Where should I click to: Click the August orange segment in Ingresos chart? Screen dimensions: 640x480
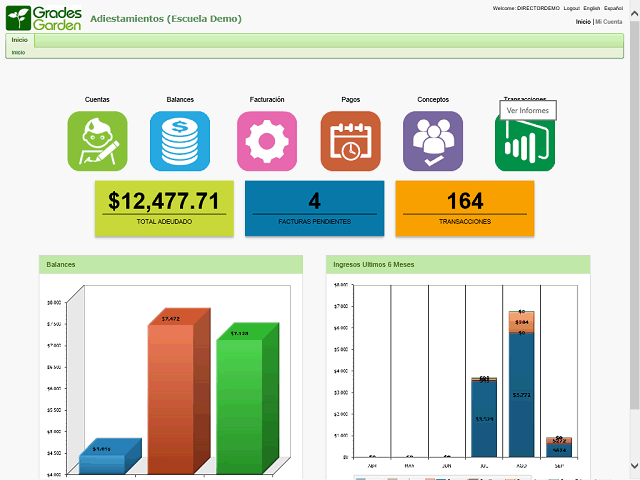pos(522,322)
